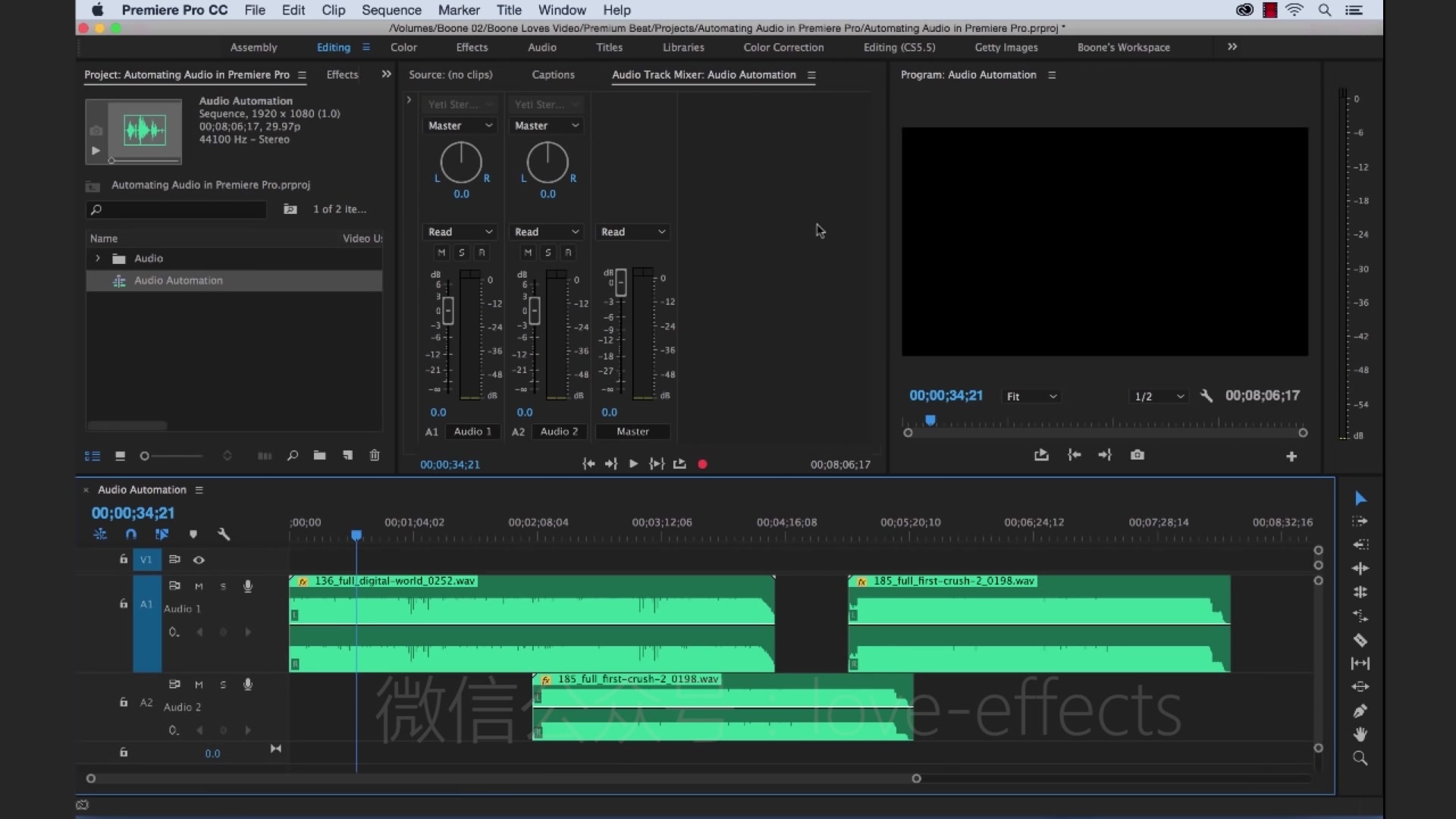
Task: Switch Project panel to list view
Action: [x=93, y=456]
